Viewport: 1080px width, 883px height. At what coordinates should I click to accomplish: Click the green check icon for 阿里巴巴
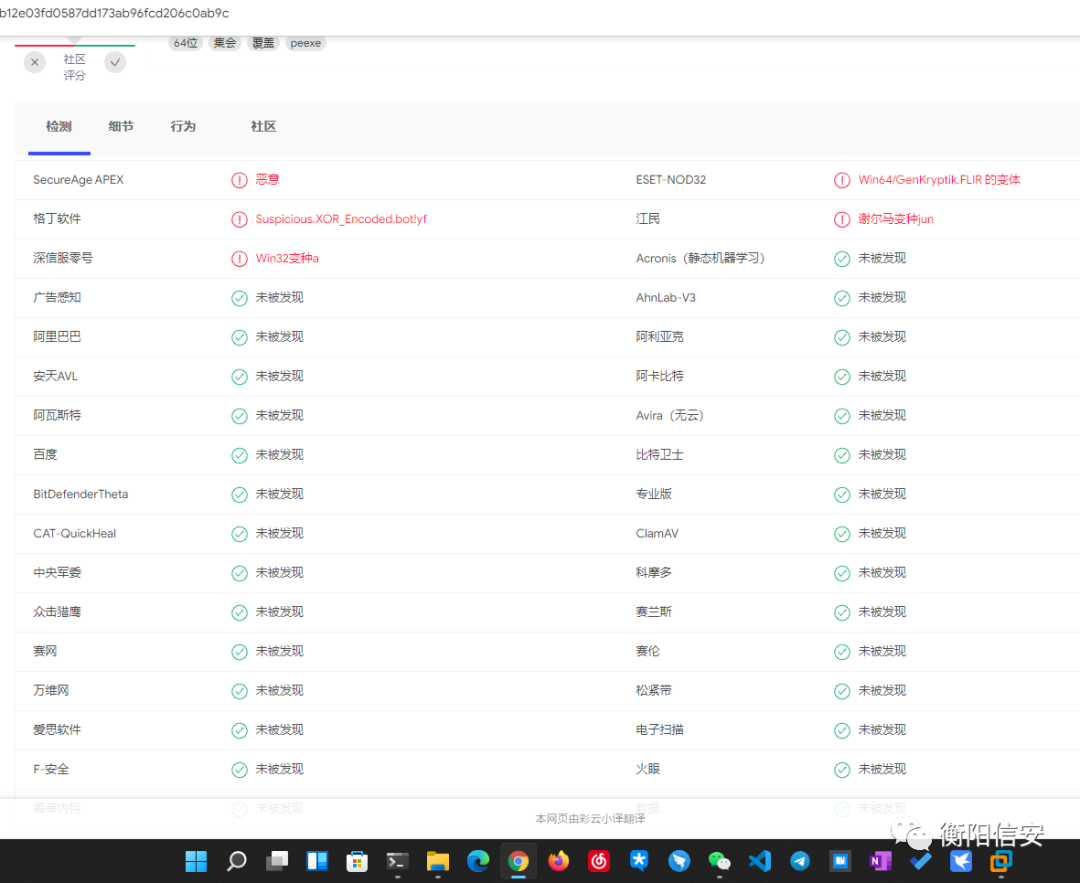239,337
